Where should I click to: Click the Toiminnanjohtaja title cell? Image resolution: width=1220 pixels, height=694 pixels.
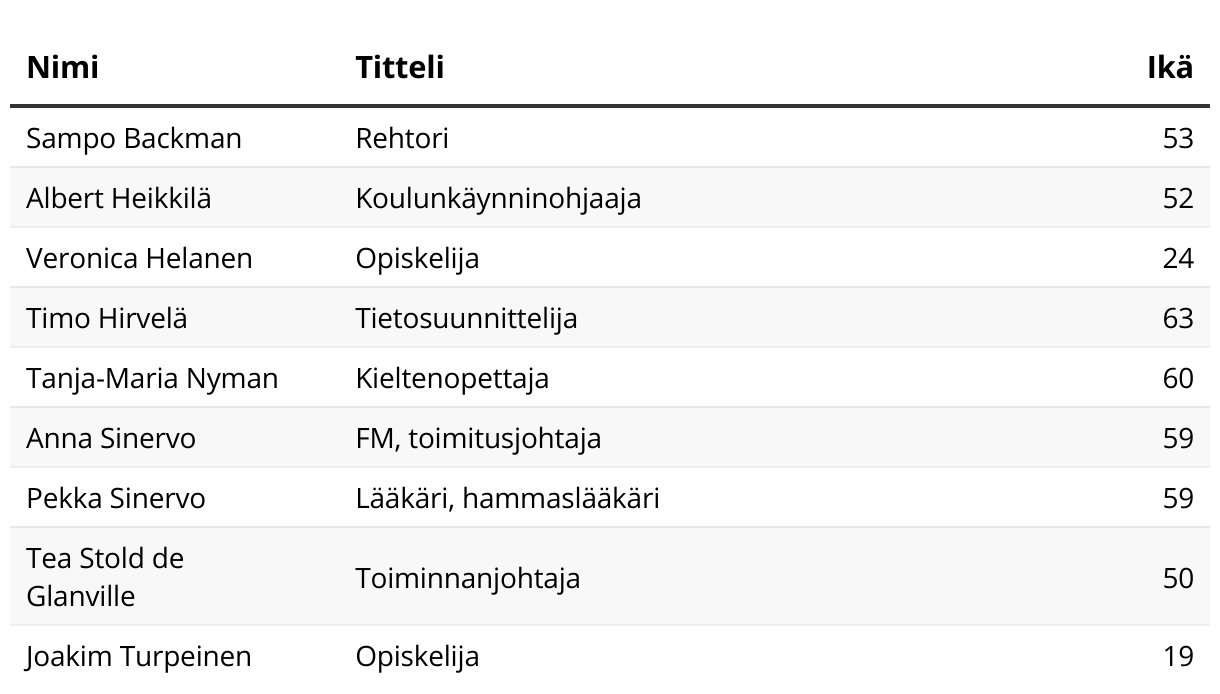(467, 578)
